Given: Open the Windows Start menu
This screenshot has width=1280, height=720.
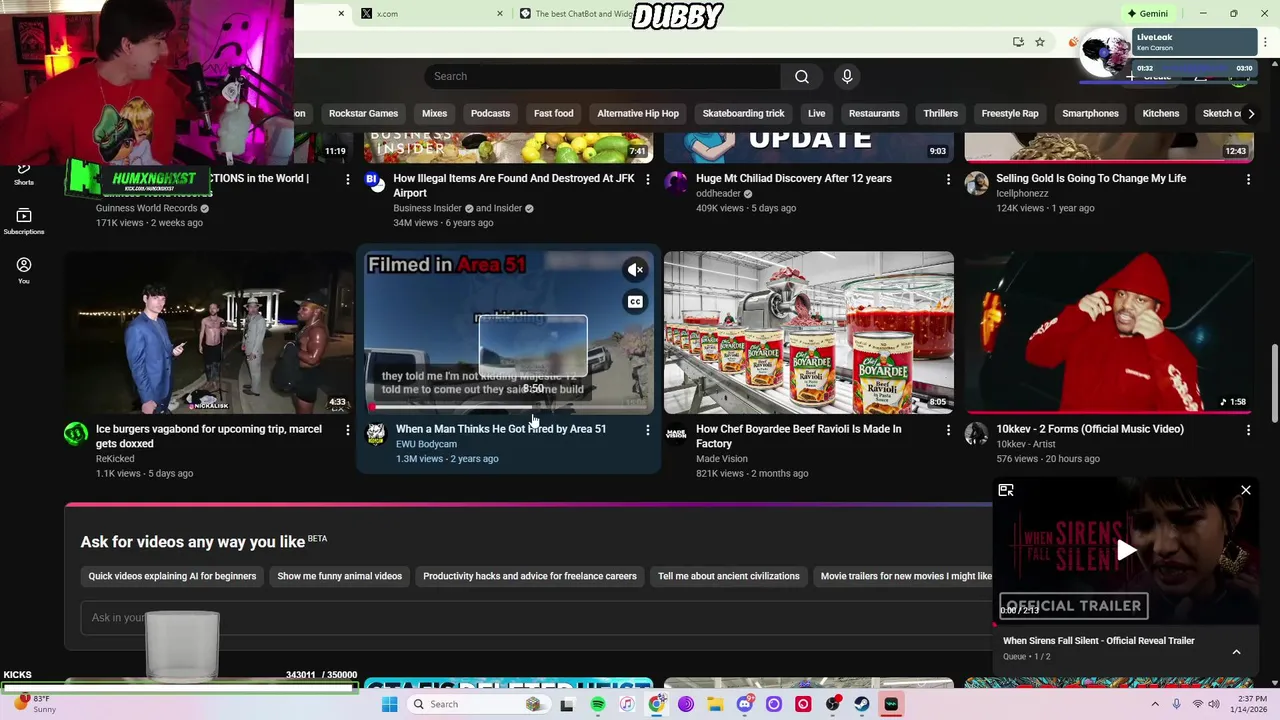Looking at the screenshot, I should (389, 704).
